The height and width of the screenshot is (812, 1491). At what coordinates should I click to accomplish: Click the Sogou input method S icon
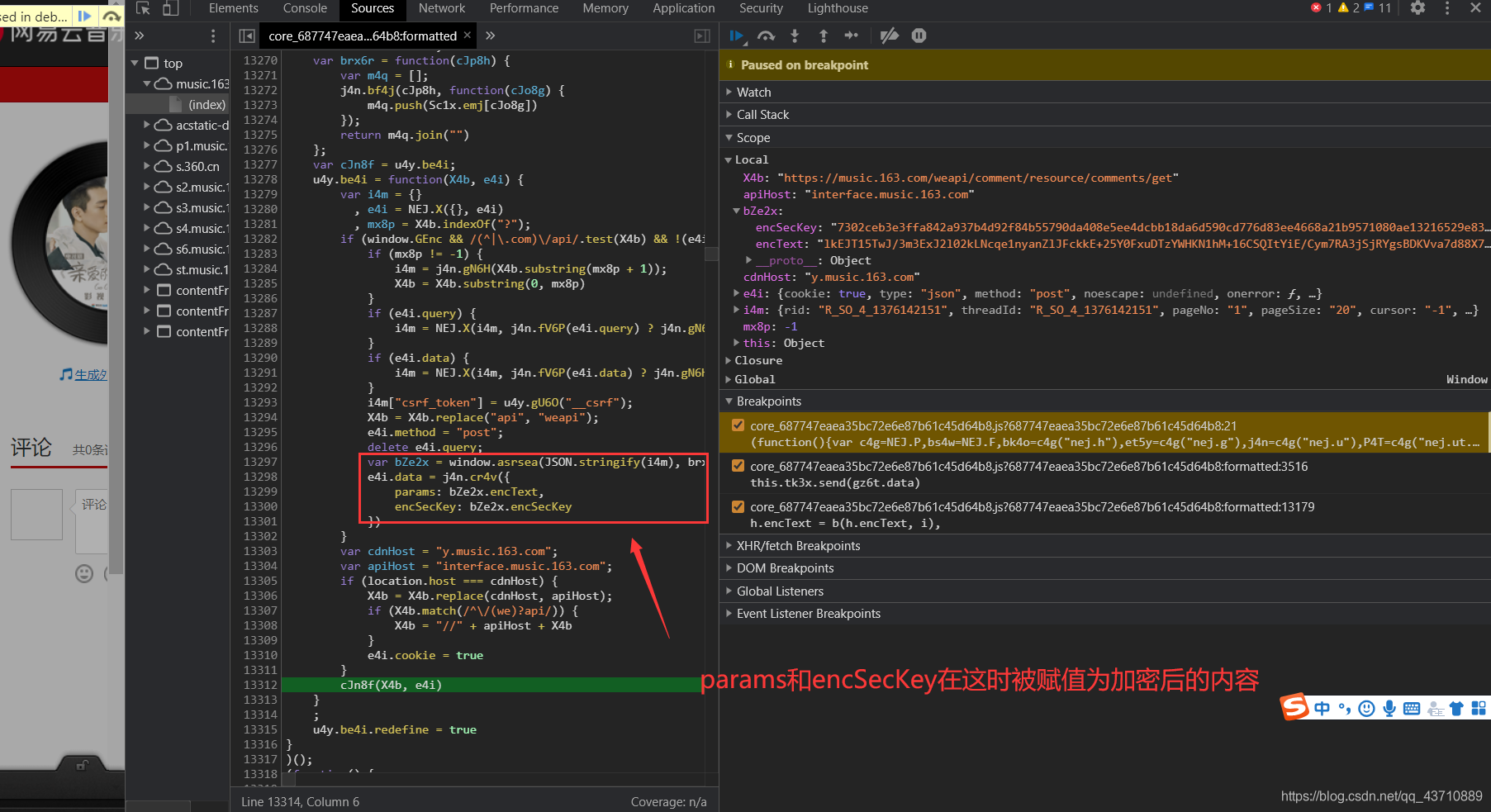[x=1294, y=706]
